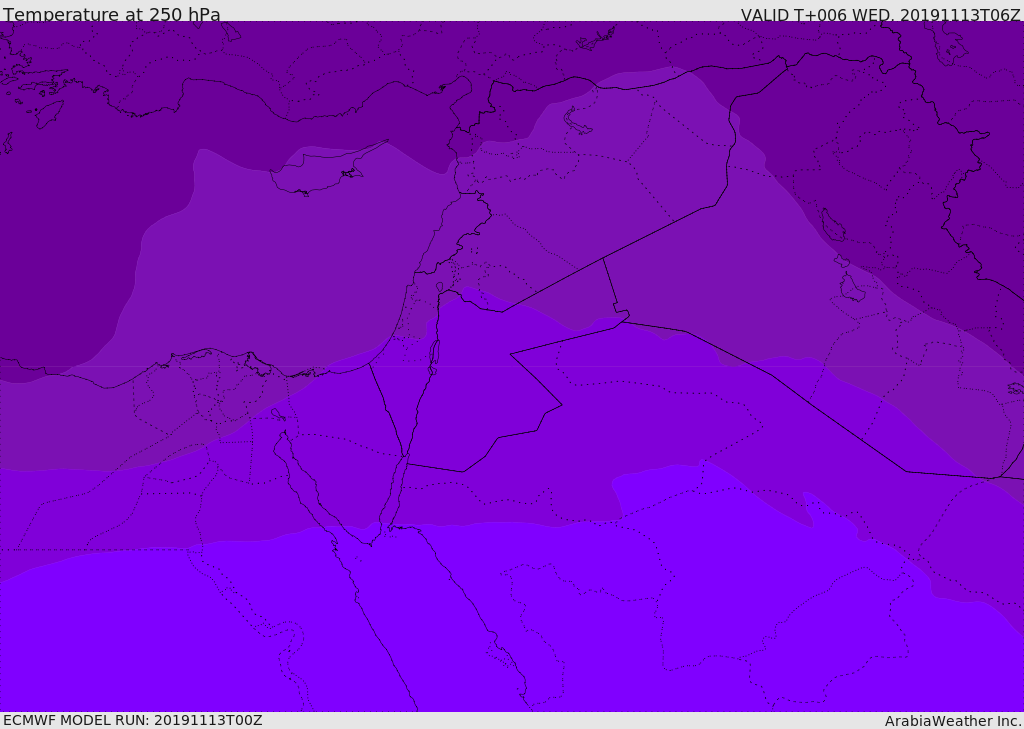
Task: Click the "250 hPa" pressure level text
Action: (x=185, y=15)
